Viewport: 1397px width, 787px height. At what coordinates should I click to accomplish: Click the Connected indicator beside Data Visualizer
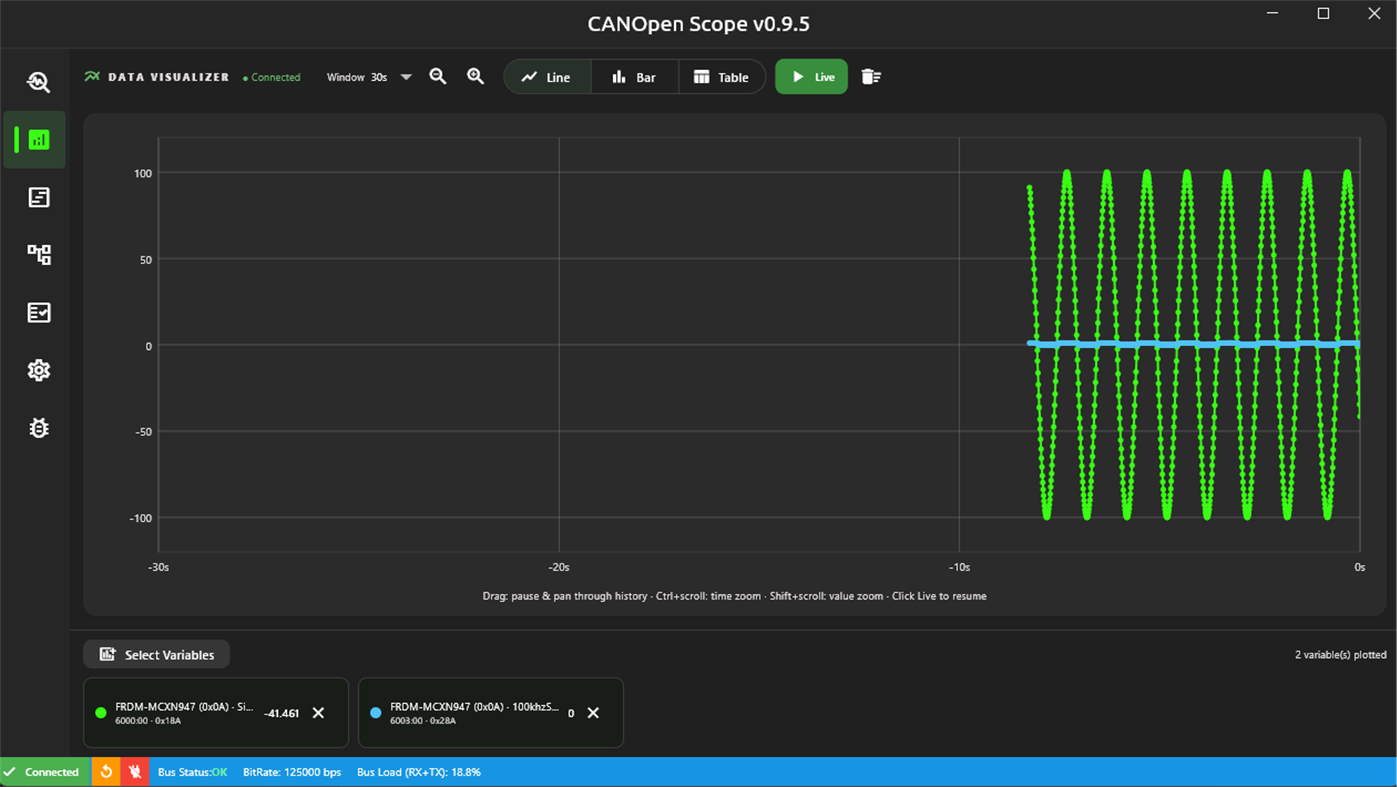pyautogui.click(x=272, y=77)
